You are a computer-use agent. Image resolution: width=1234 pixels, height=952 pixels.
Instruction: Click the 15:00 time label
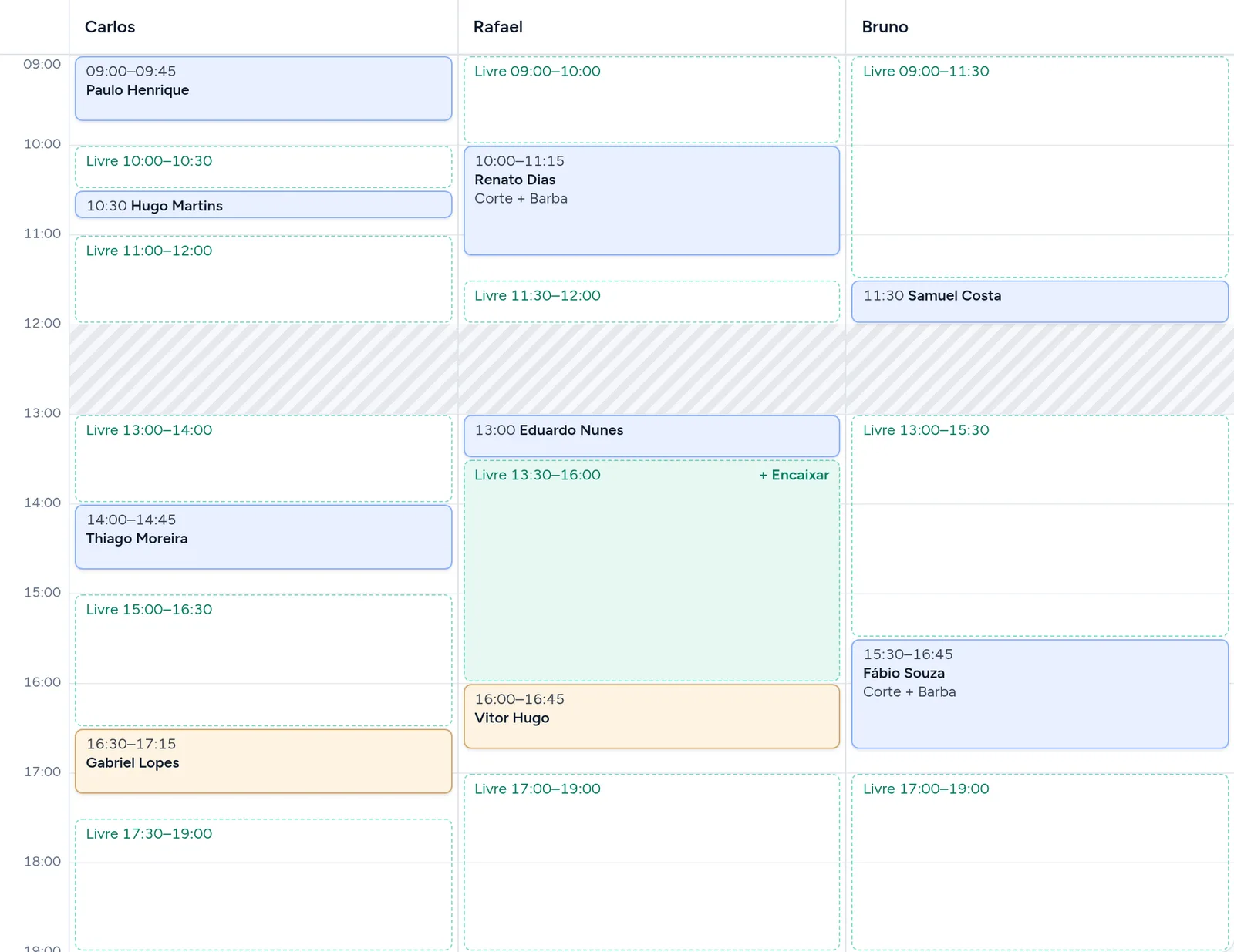coord(42,592)
